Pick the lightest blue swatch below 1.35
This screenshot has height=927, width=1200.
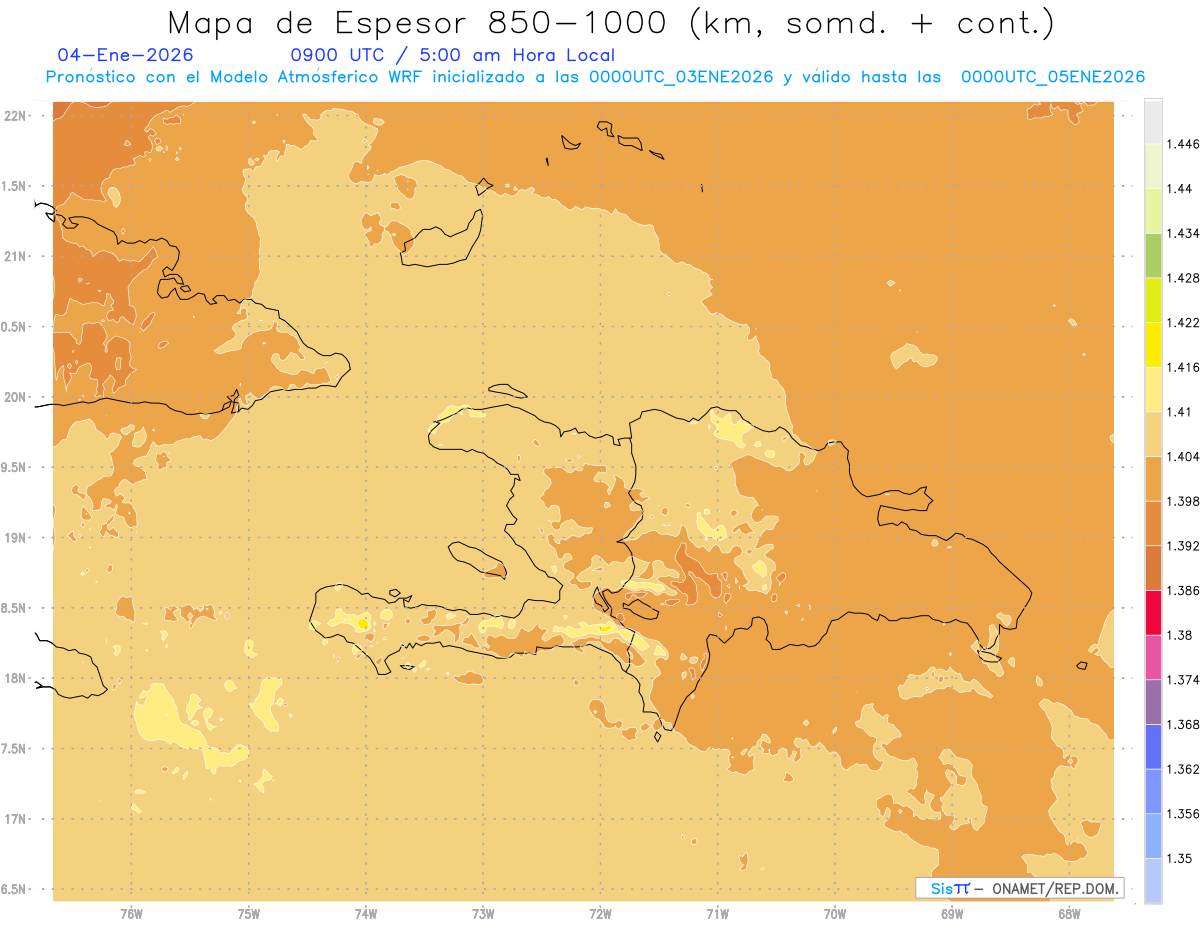point(1153,881)
